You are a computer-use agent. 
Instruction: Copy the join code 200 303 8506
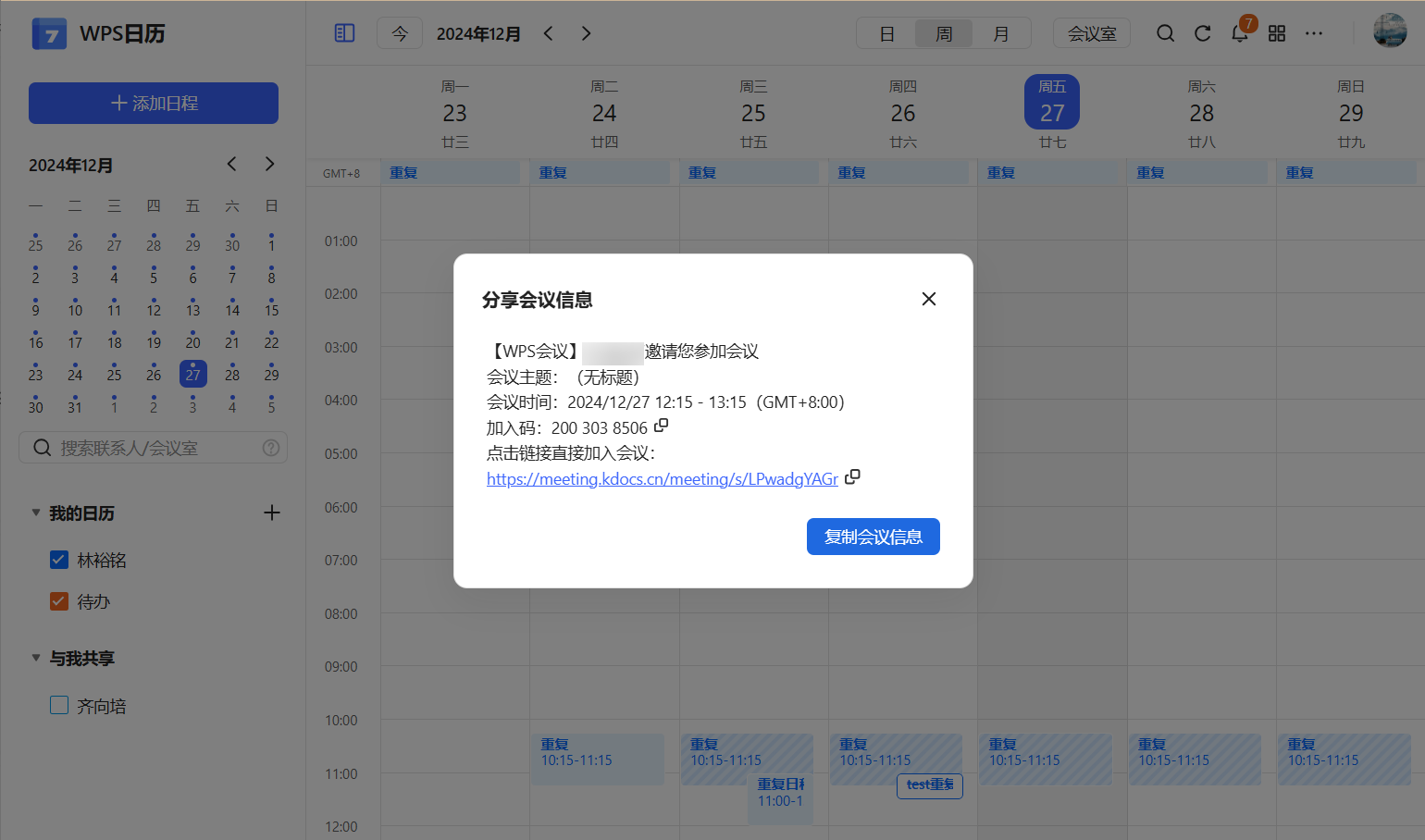pyautogui.click(x=661, y=426)
